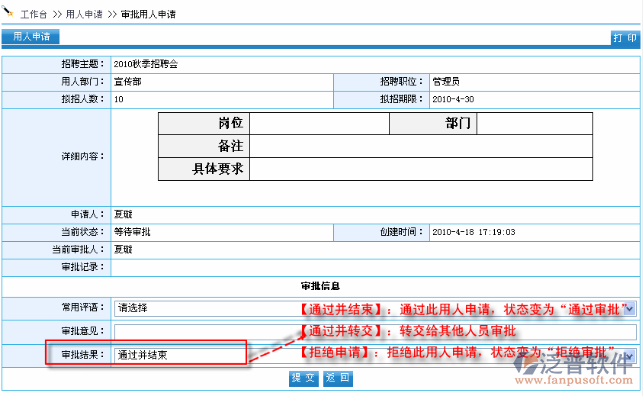The width and height of the screenshot is (643, 396).
Task: Click the 打印 print button
Action: [625, 38]
